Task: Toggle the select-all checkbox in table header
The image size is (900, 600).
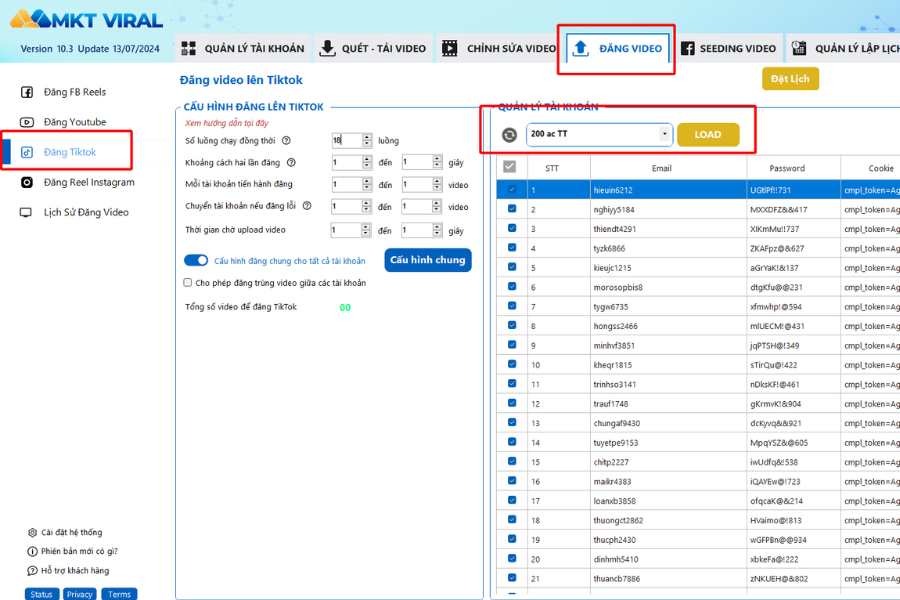Action: point(509,167)
